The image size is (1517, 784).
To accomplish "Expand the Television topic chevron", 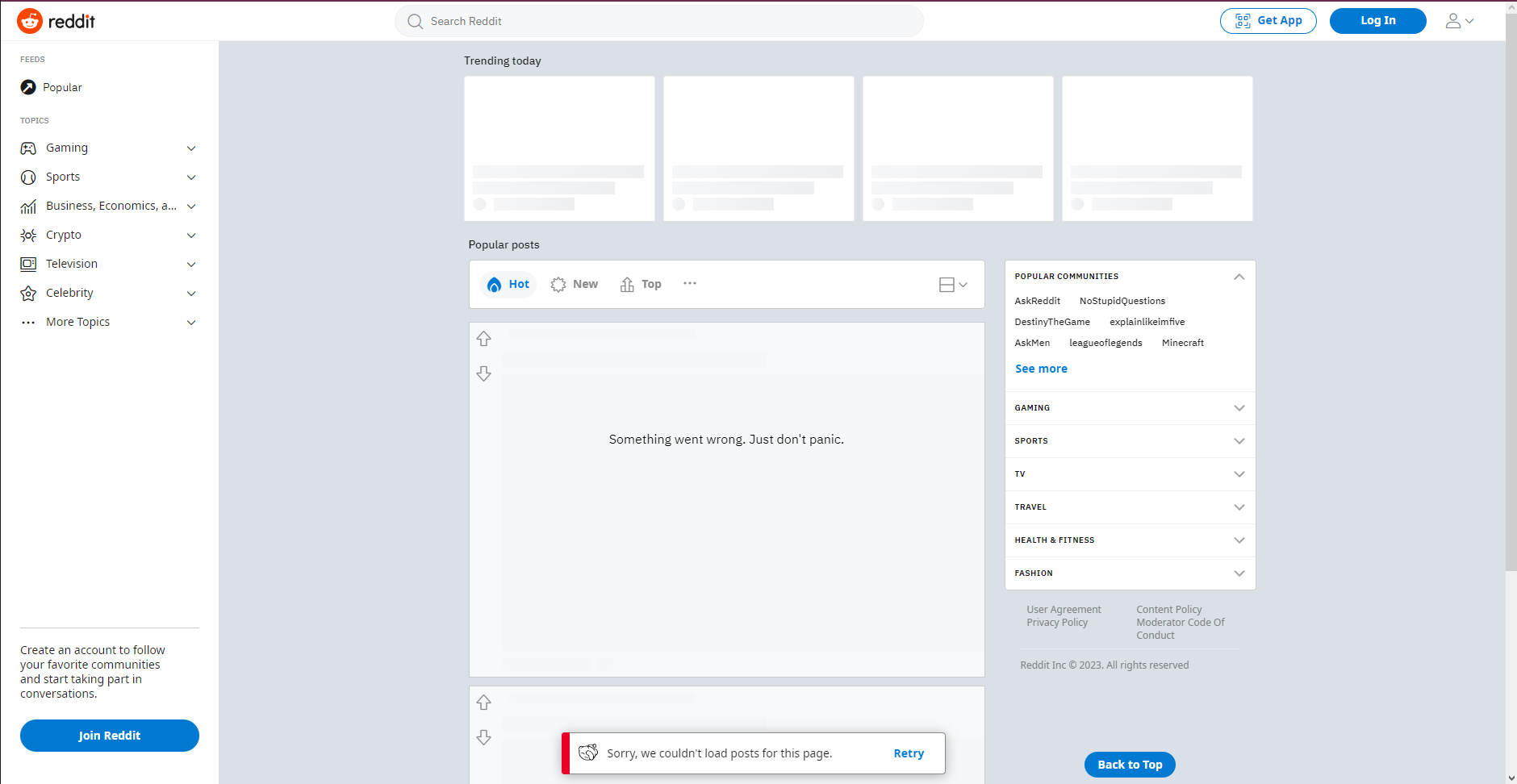I will (191, 265).
